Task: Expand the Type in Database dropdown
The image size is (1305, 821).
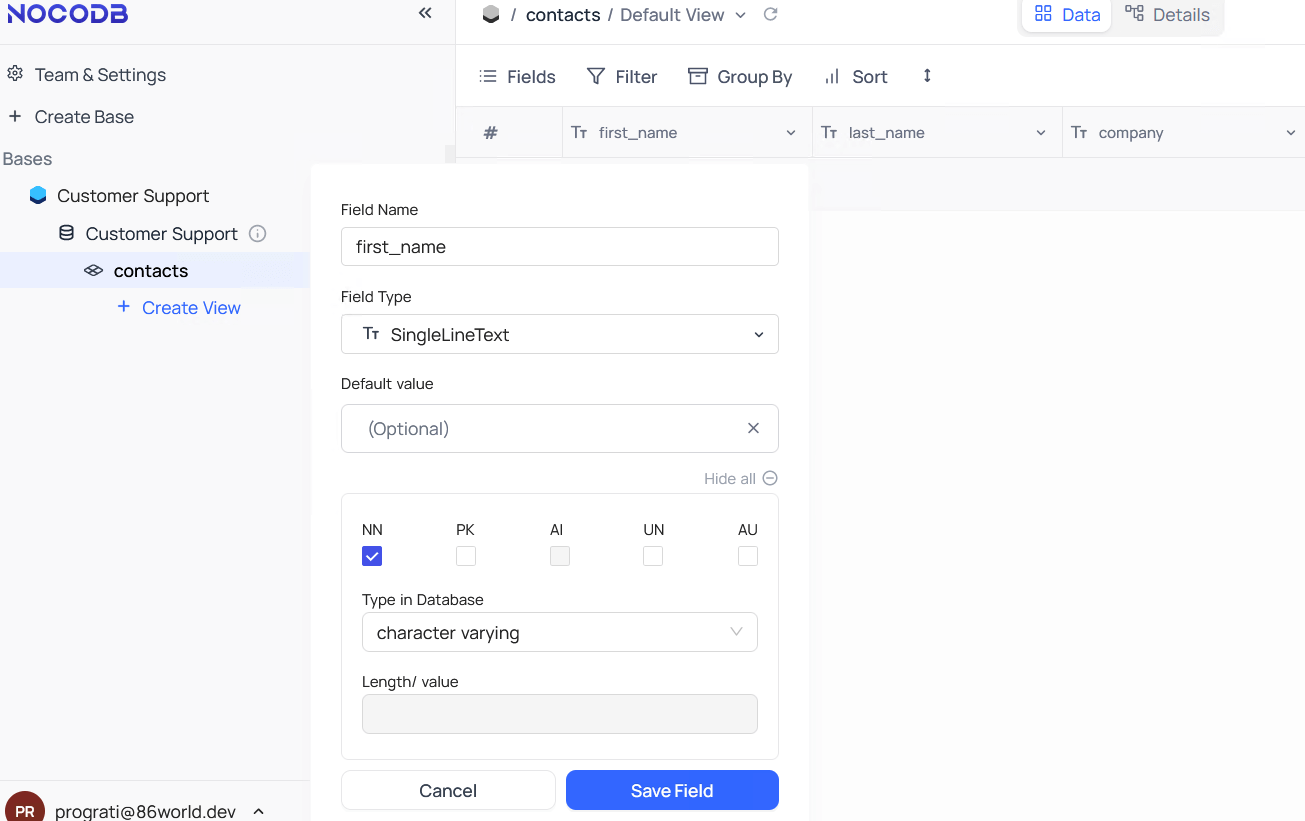Action: (x=559, y=632)
